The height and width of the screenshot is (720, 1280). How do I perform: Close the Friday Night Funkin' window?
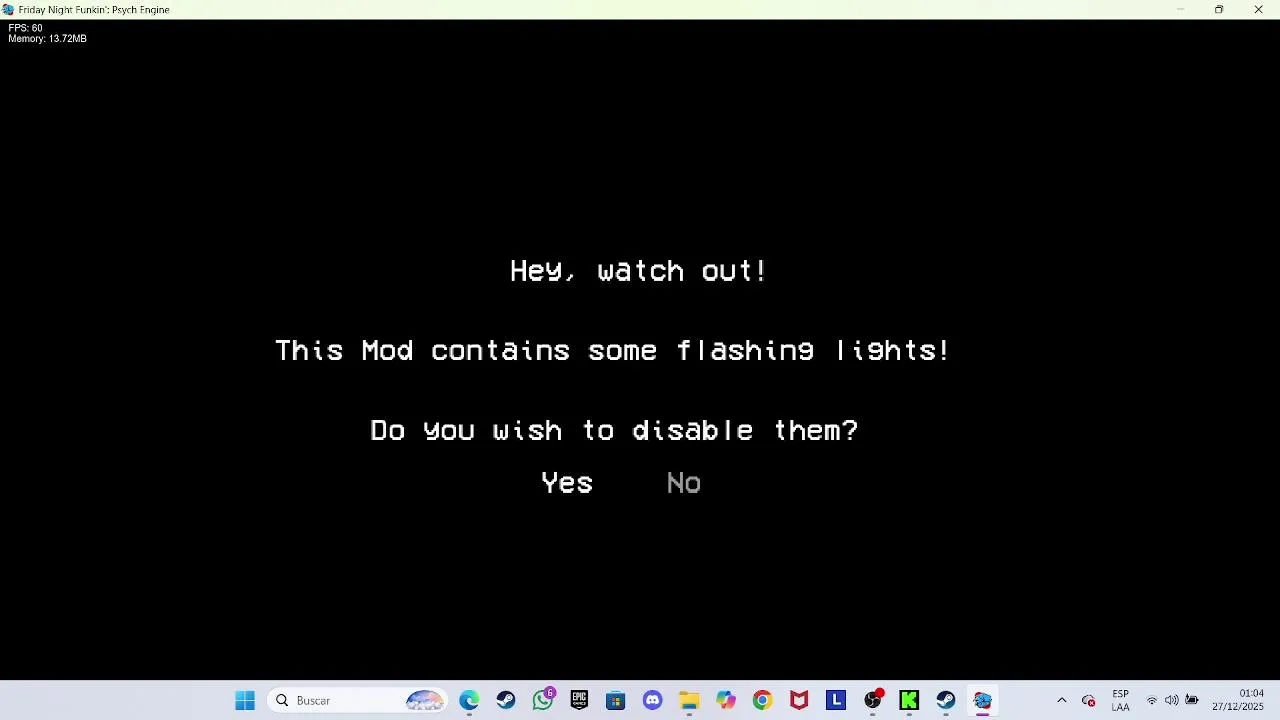tap(1258, 10)
